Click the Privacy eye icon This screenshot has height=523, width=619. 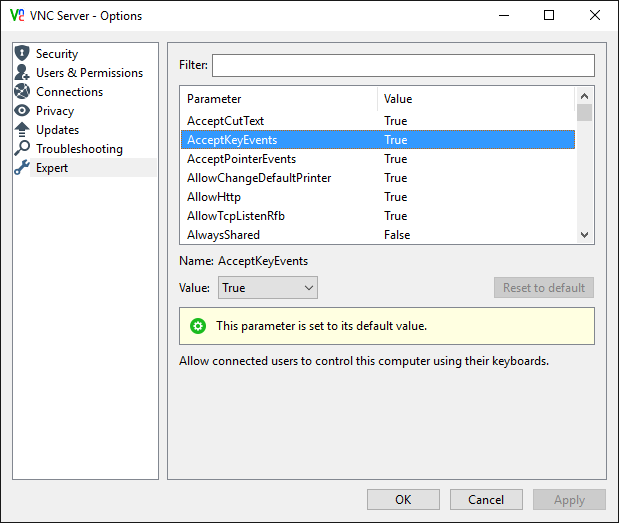[x=22, y=111]
